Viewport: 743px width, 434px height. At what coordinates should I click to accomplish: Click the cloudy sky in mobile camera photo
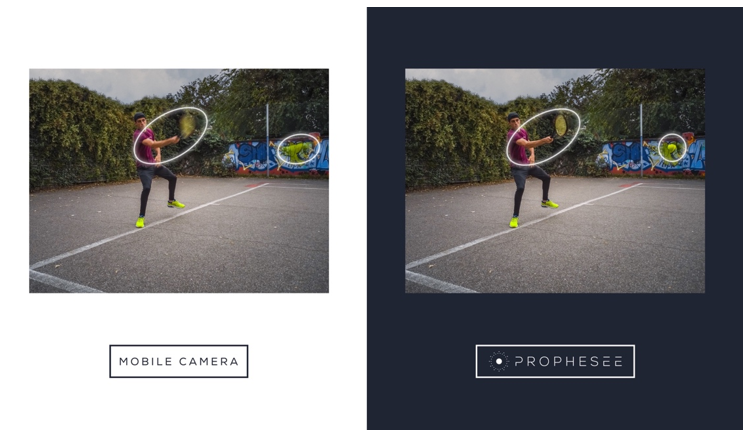(x=124, y=84)
